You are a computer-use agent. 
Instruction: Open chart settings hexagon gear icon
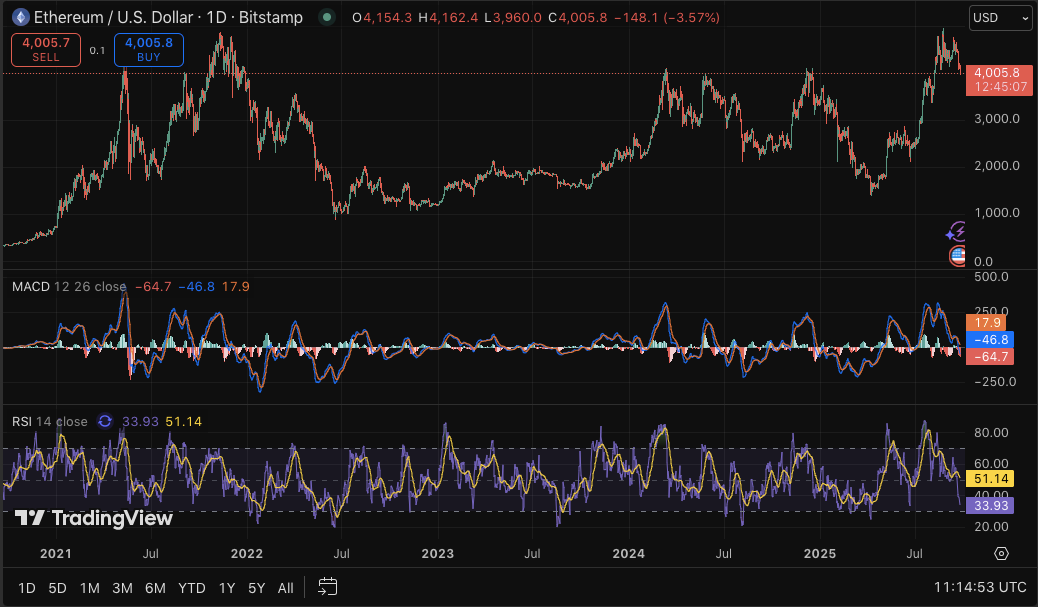(x=1001, y=553)
